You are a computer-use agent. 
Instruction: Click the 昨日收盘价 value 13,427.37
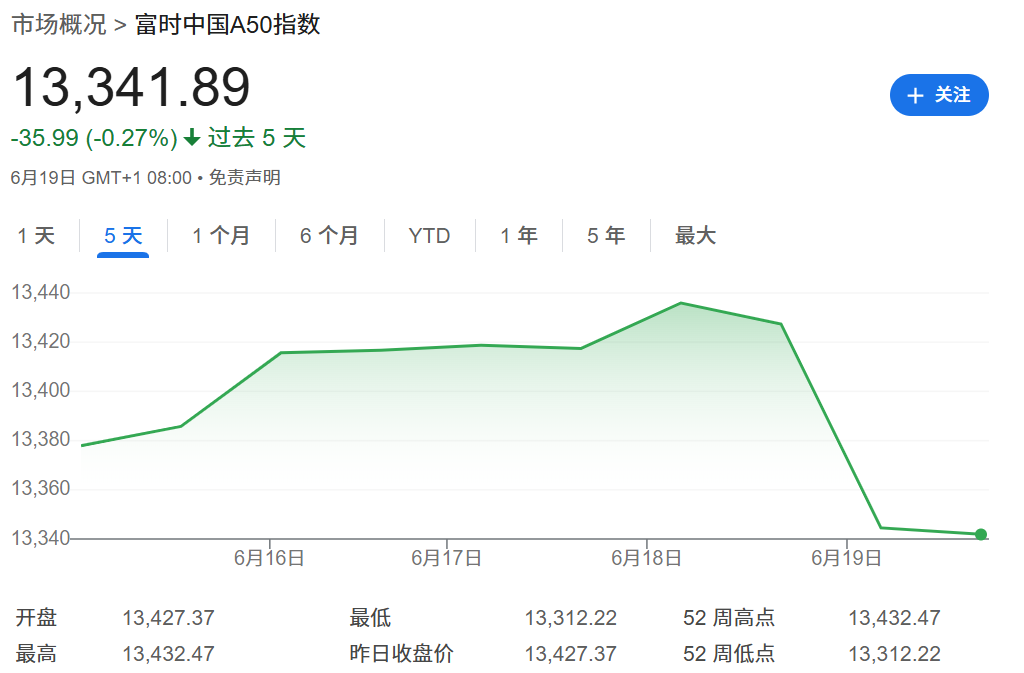click(571, 653)
